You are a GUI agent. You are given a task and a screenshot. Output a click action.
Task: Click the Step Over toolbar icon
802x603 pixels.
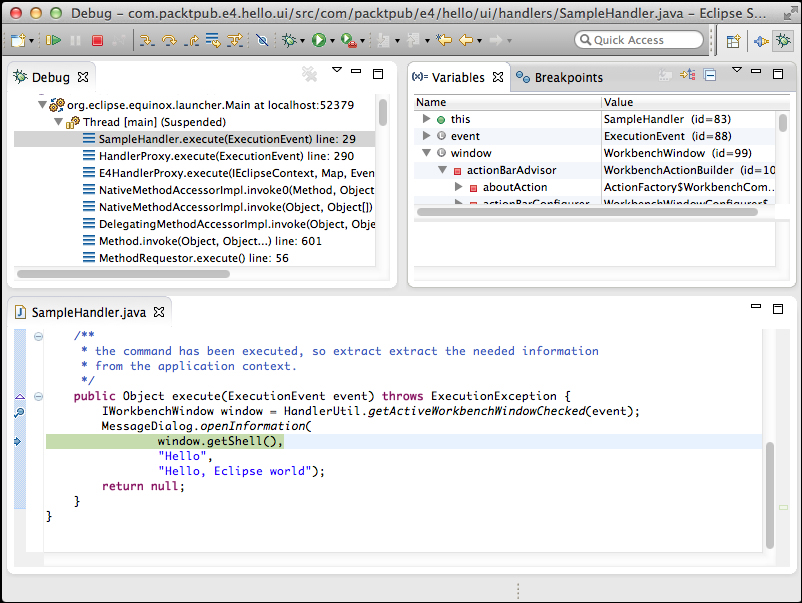(x=168, y=40)
